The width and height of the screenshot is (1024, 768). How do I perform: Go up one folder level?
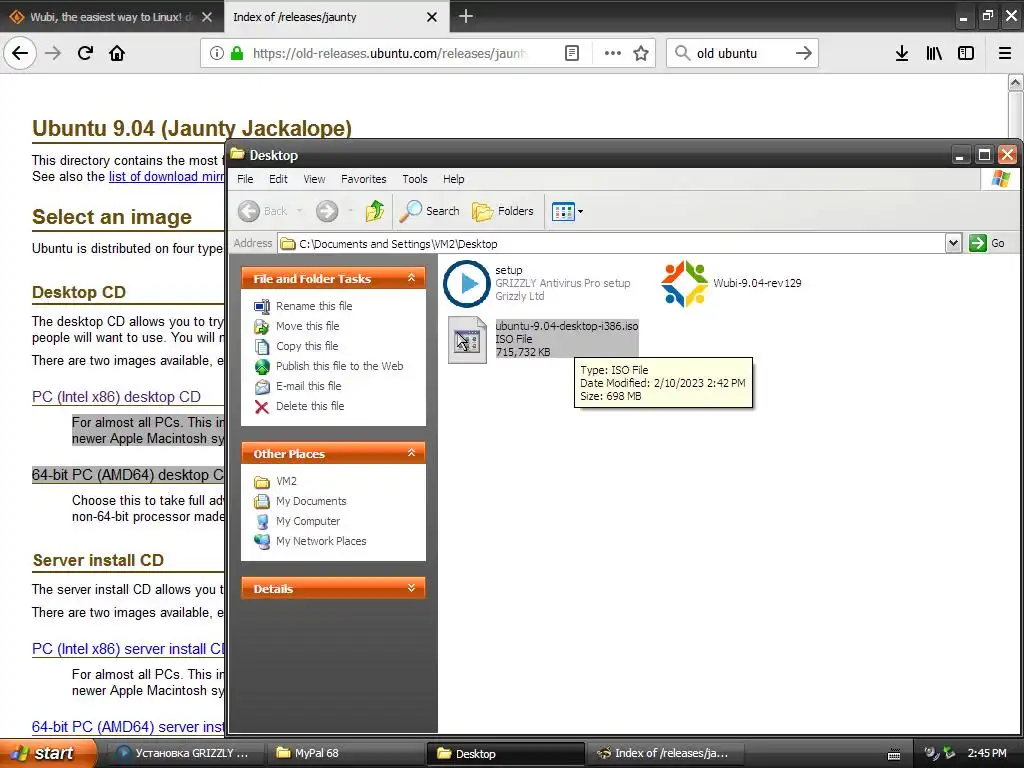[375, 211]
